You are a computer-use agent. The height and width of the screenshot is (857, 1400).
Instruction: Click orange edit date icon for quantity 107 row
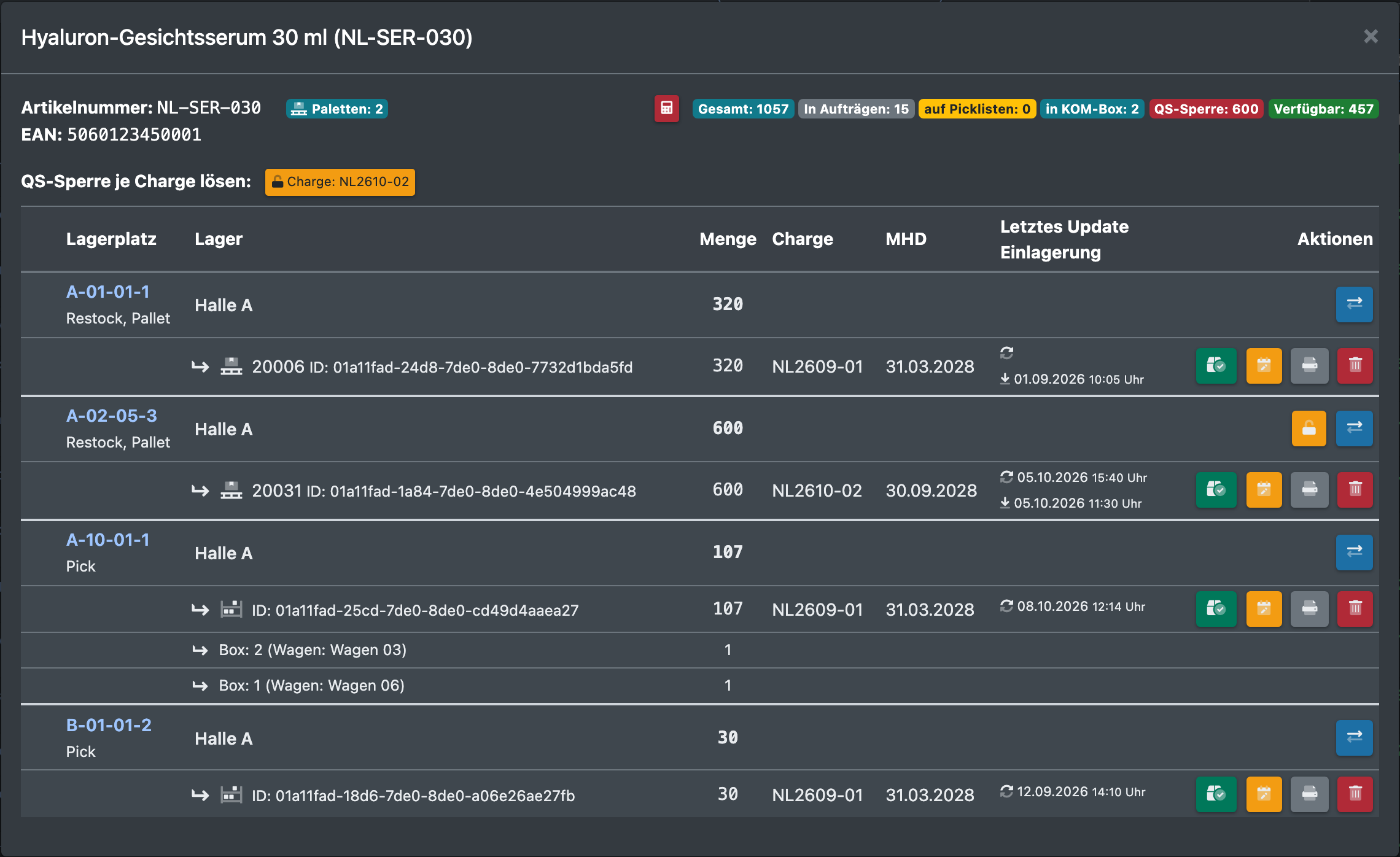[1264, 609]
